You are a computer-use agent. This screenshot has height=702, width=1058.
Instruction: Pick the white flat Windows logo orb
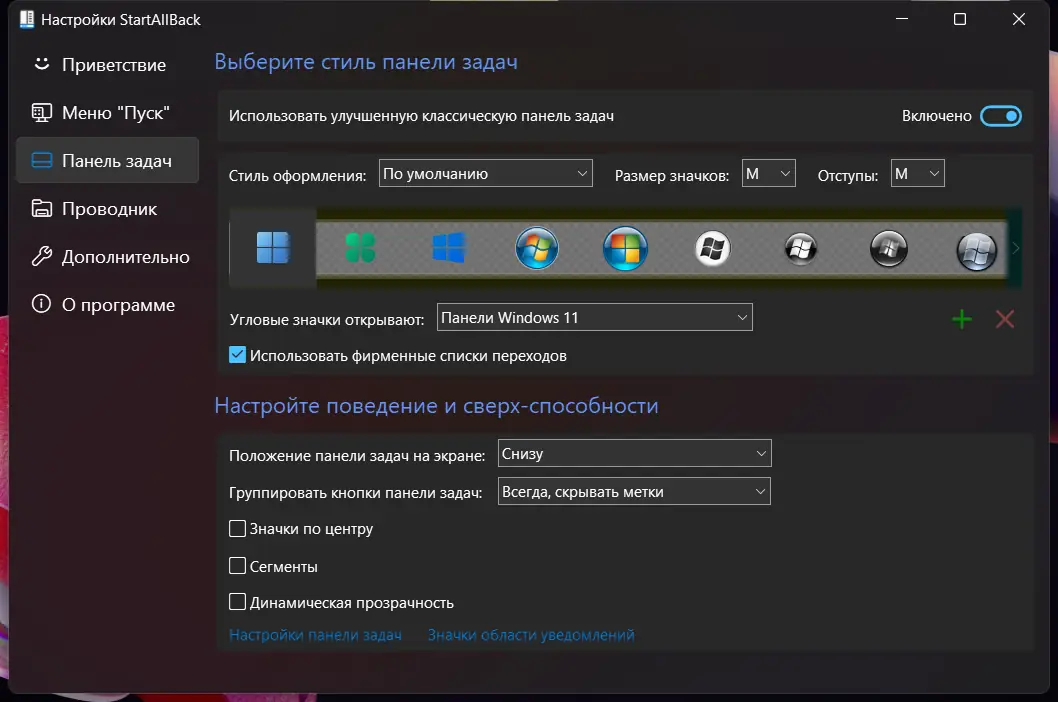point(712,248)
